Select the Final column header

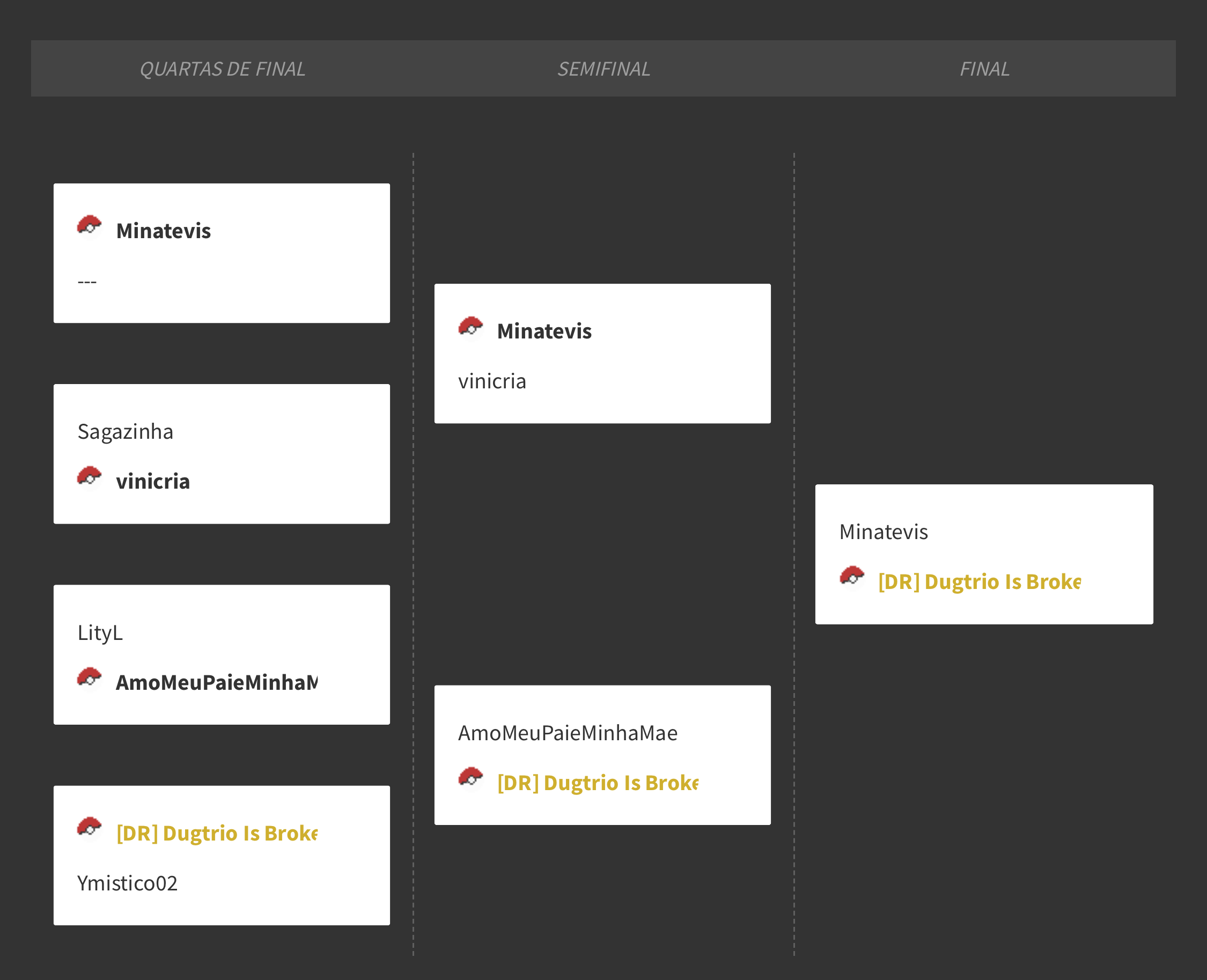tap(984, 69)
